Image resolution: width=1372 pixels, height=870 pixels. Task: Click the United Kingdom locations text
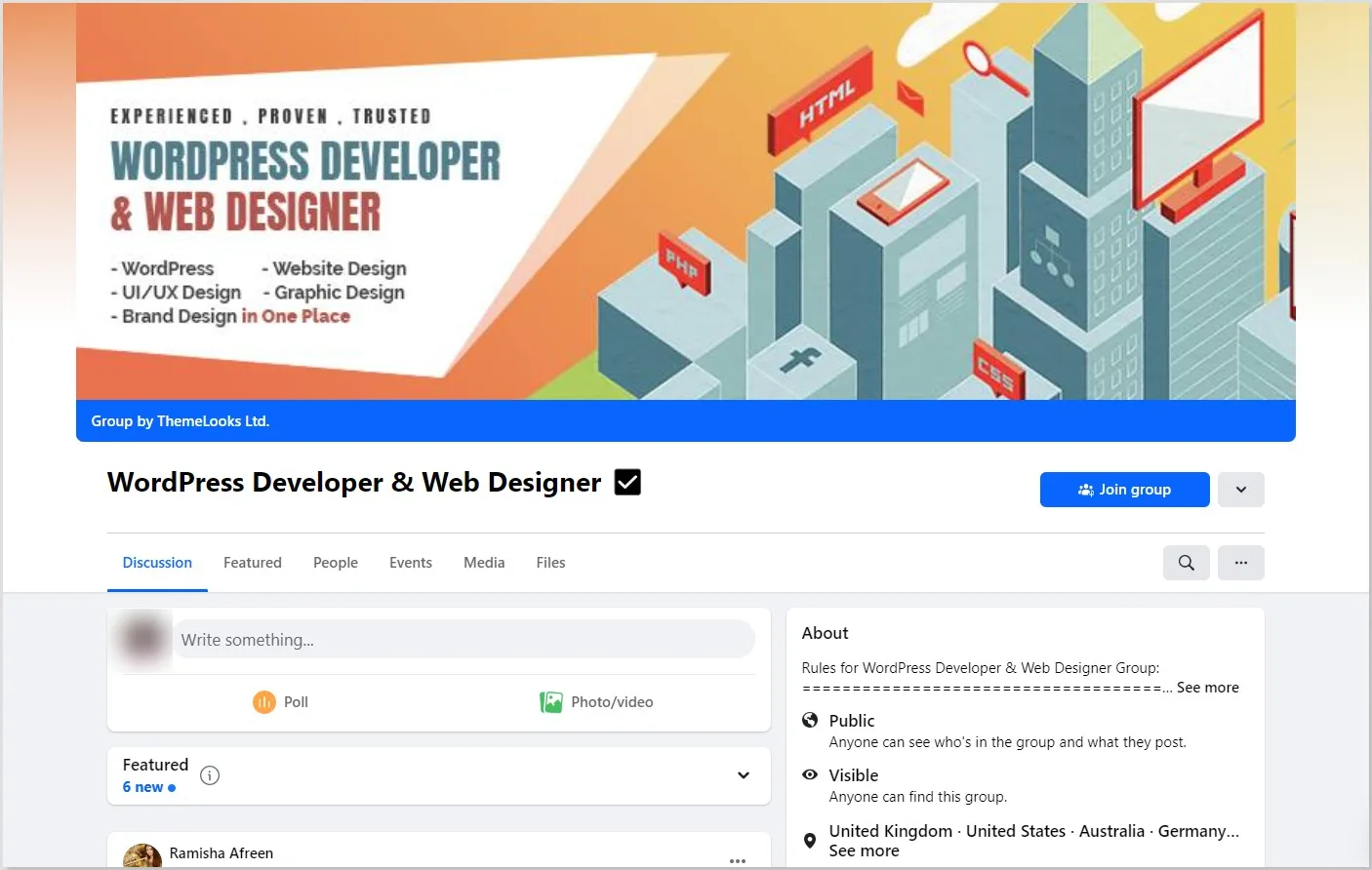point(1034,831)
